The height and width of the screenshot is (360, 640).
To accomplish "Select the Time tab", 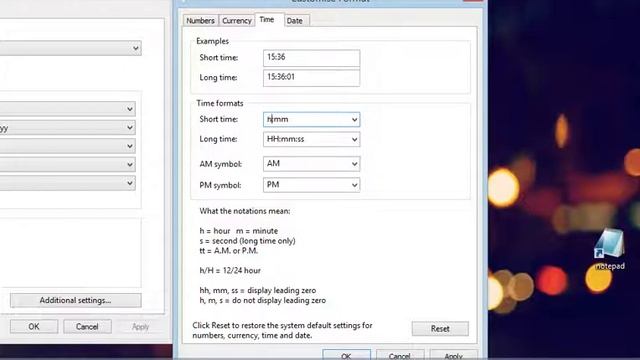I will click(x=267, y=20).
